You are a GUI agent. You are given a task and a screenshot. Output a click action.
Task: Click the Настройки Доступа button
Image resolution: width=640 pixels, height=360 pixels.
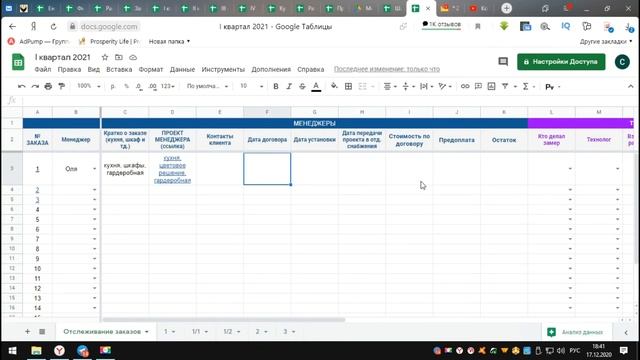561,62
